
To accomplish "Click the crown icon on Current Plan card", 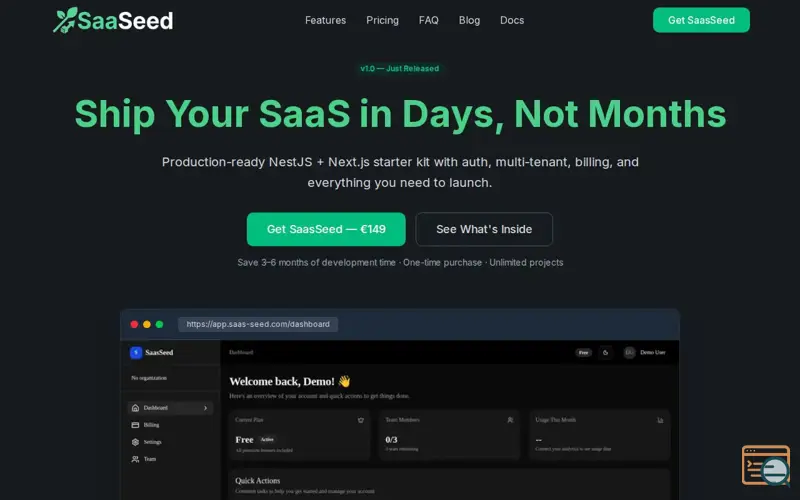I will coord(361,420).
